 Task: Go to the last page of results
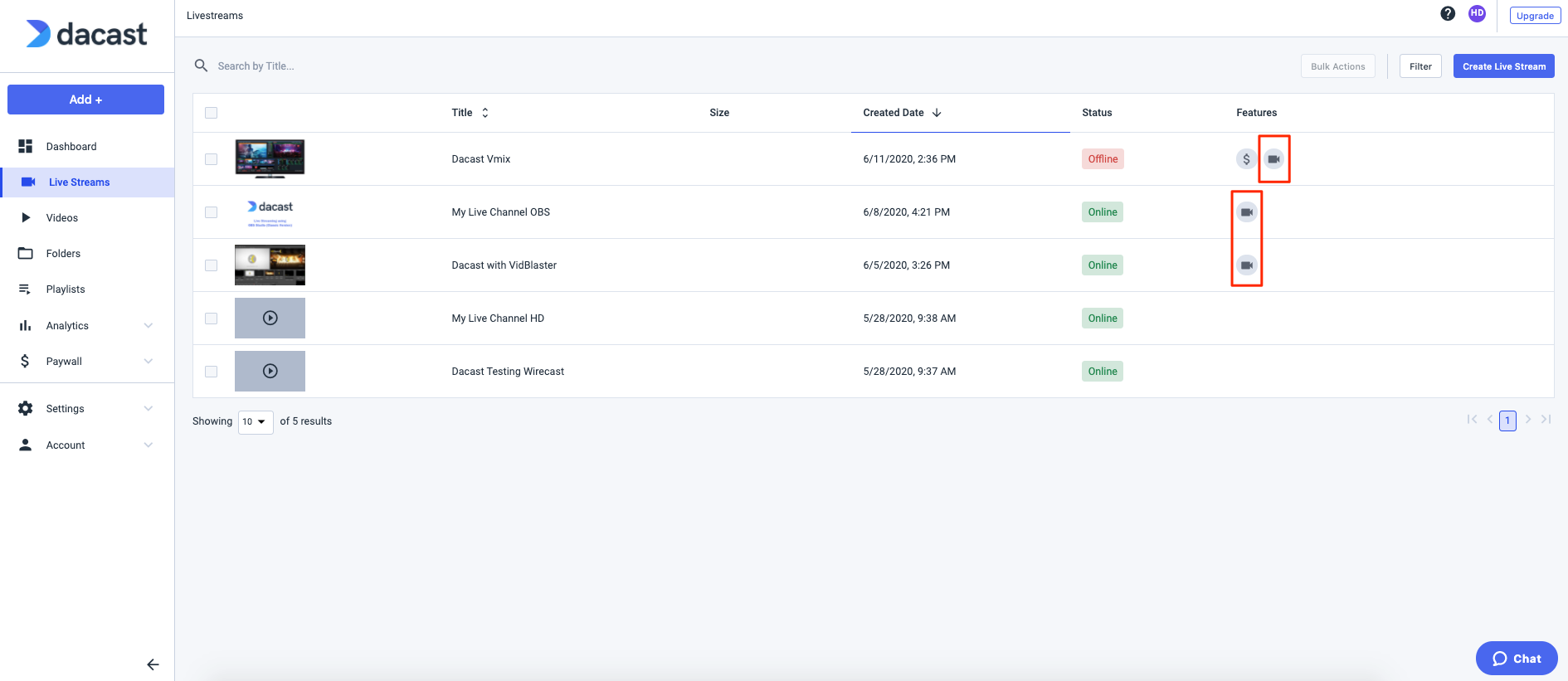[x=1546, y=420]
